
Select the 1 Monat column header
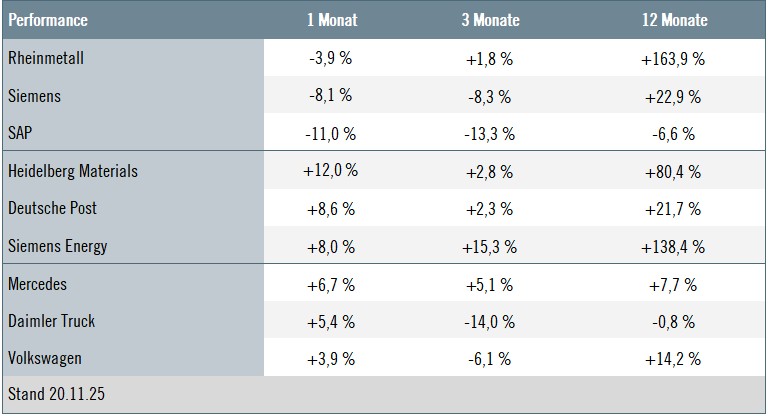(330, 20)
